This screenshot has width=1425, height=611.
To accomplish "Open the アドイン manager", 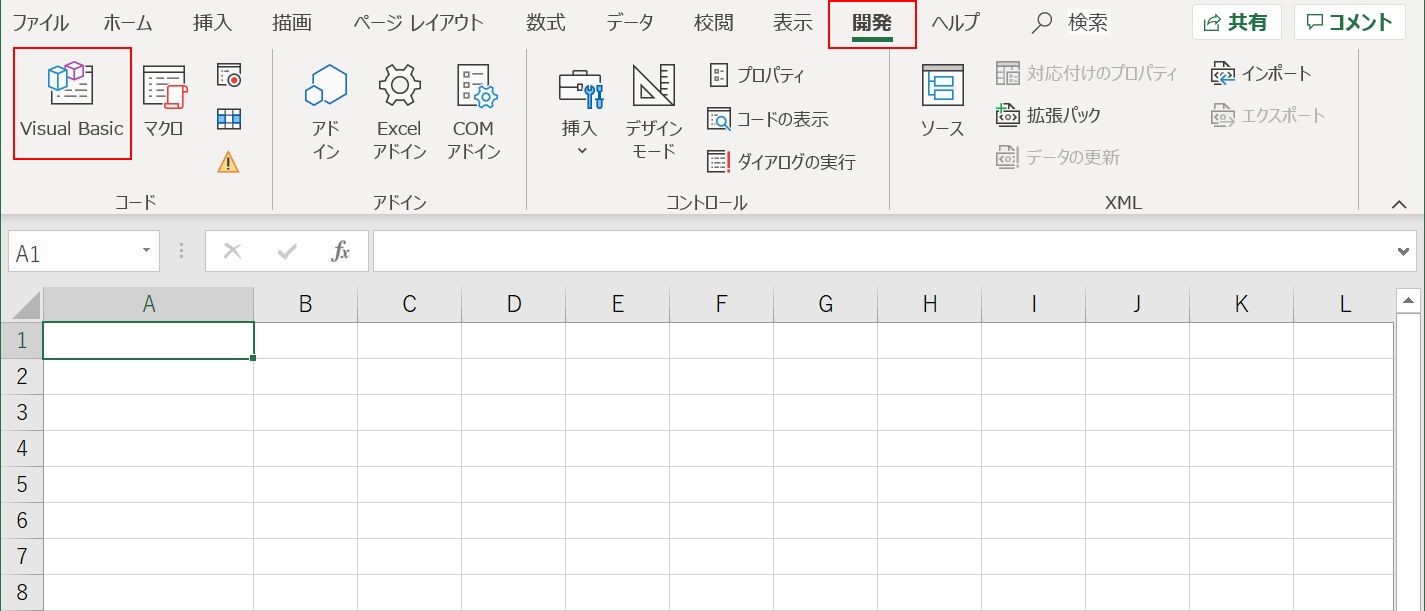I will pos(327,103).
